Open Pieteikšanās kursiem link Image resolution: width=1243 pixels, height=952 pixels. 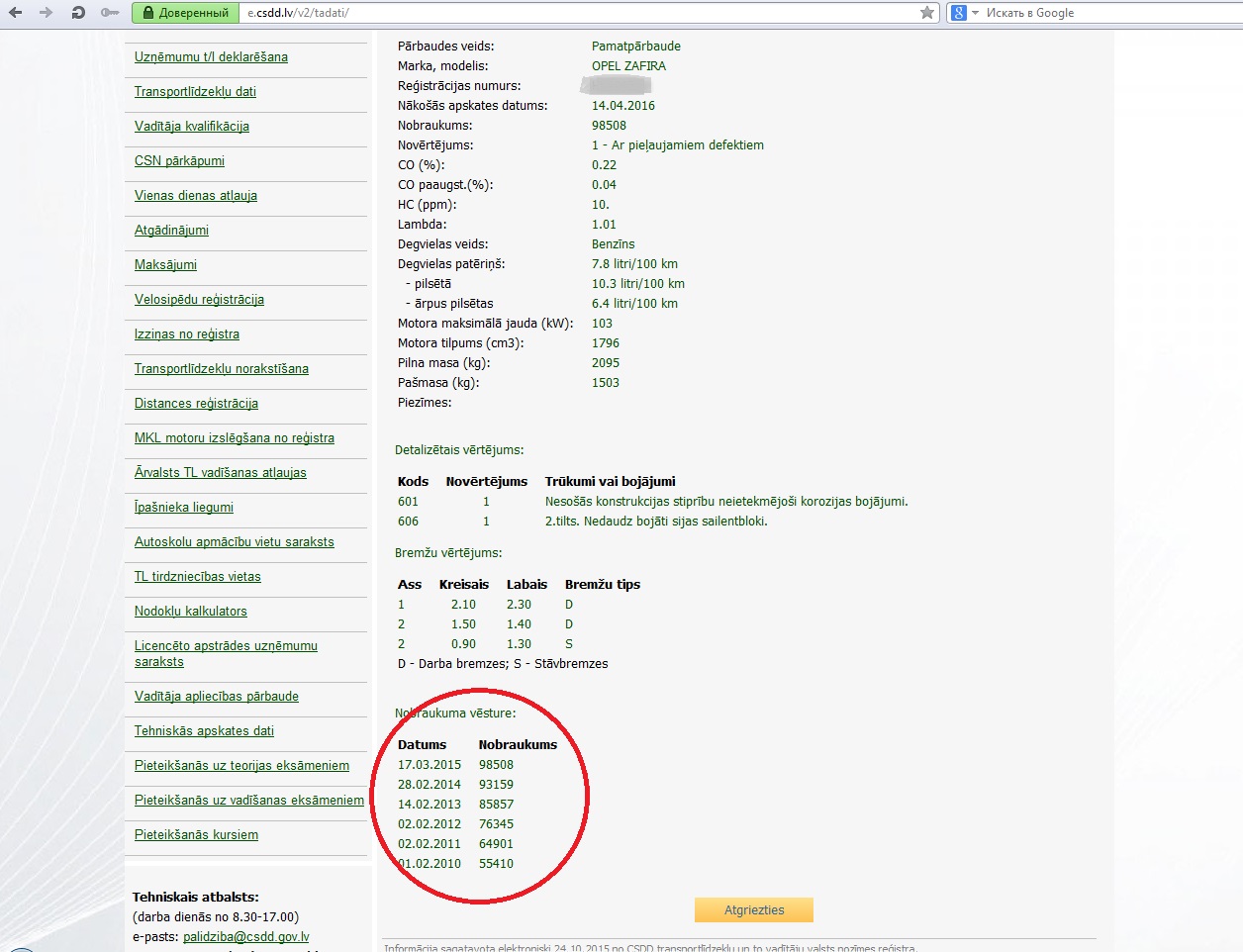(x=196, y=835)
